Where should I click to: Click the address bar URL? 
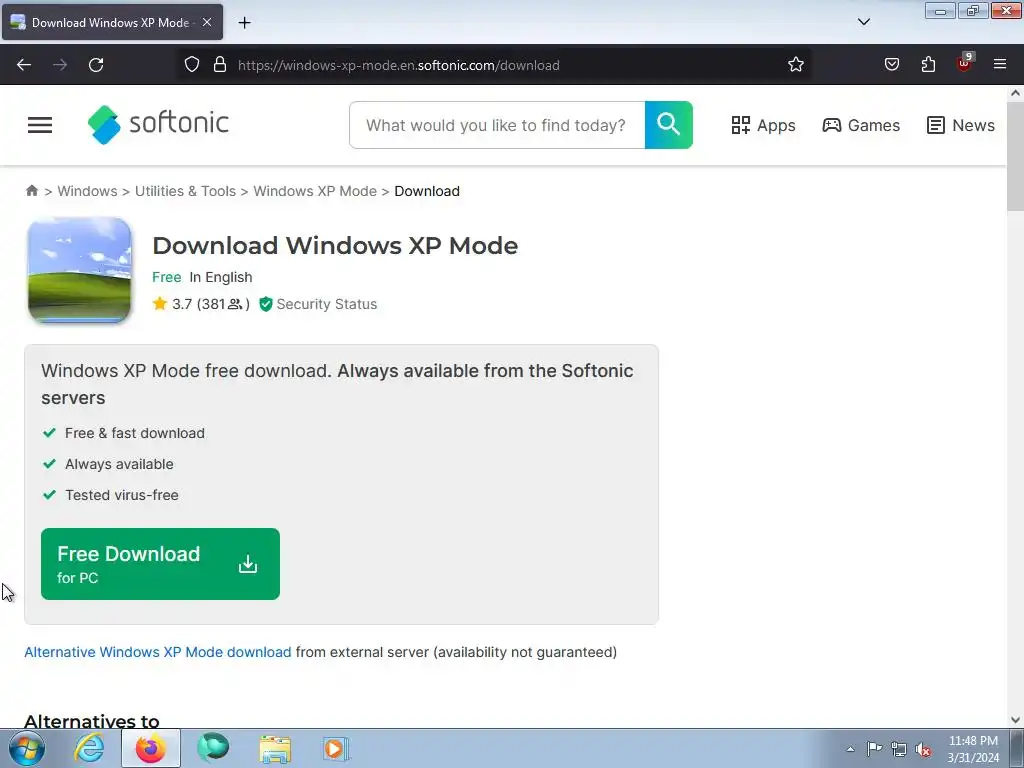pos(398,65)
